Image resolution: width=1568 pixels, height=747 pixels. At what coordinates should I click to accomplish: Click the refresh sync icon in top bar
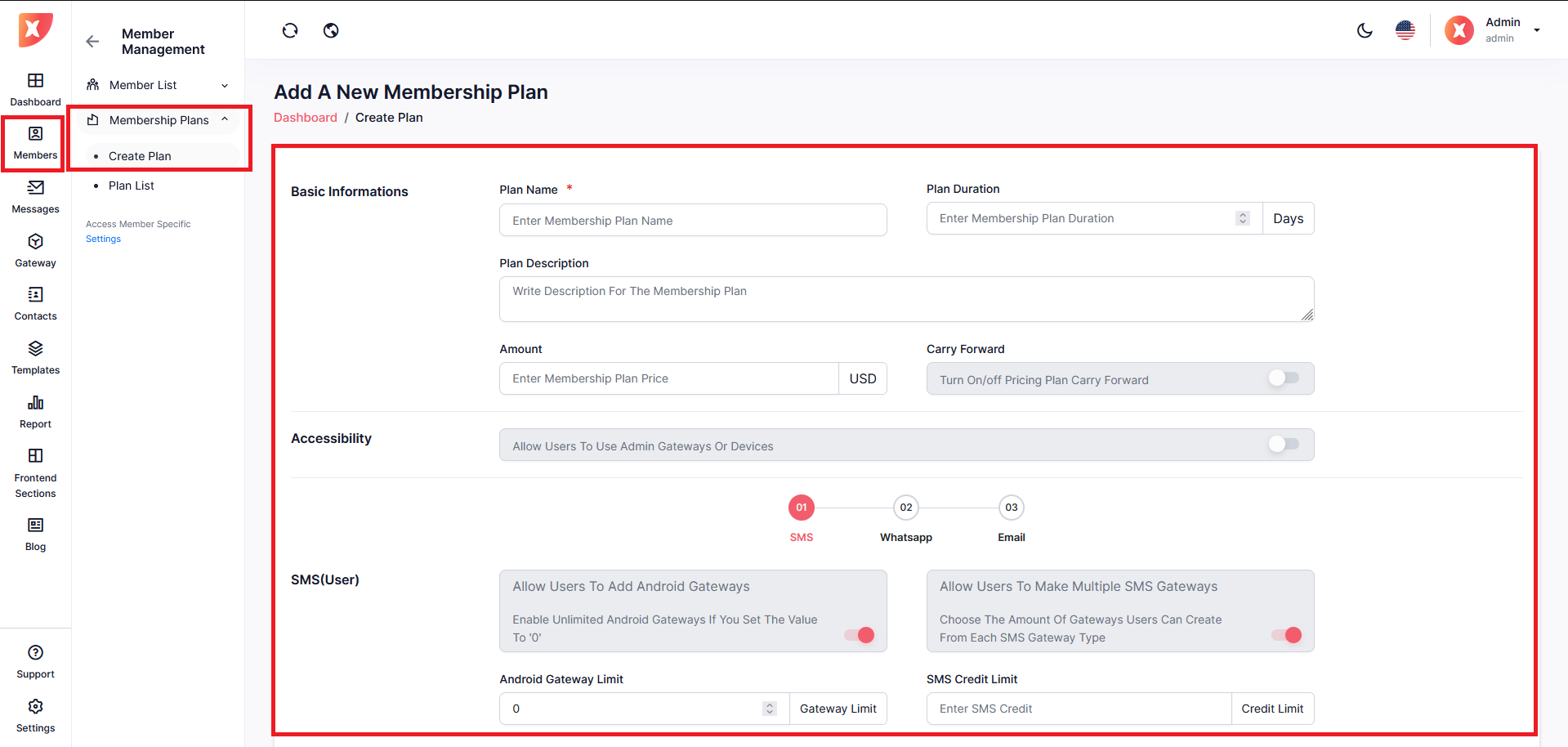point(290,31)
